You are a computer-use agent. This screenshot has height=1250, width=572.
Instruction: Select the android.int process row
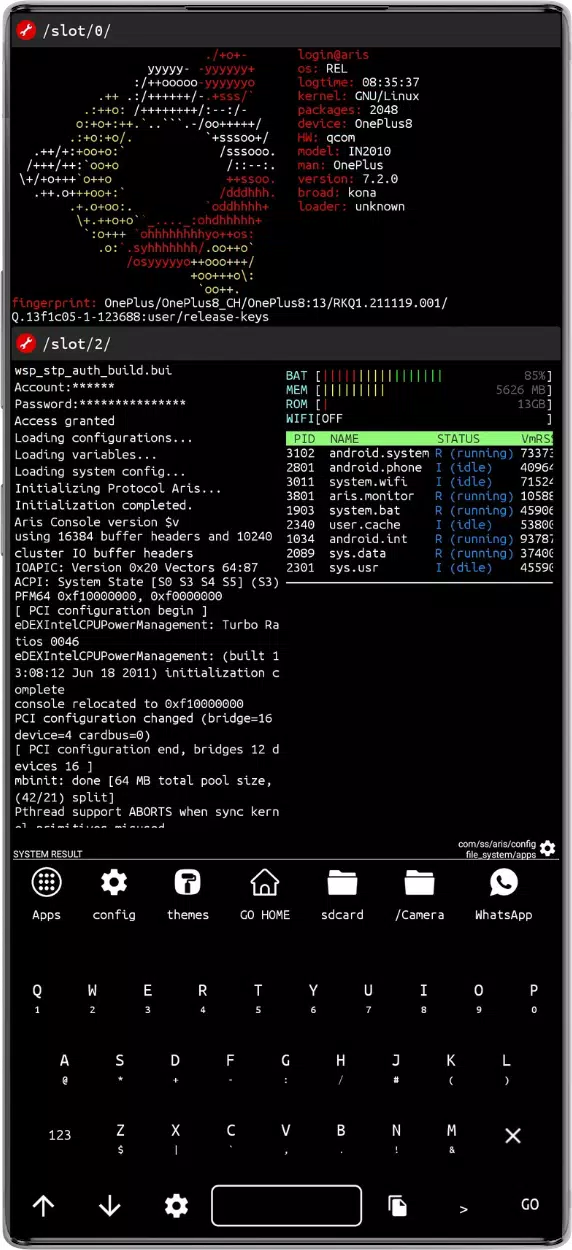pos(419,539)
